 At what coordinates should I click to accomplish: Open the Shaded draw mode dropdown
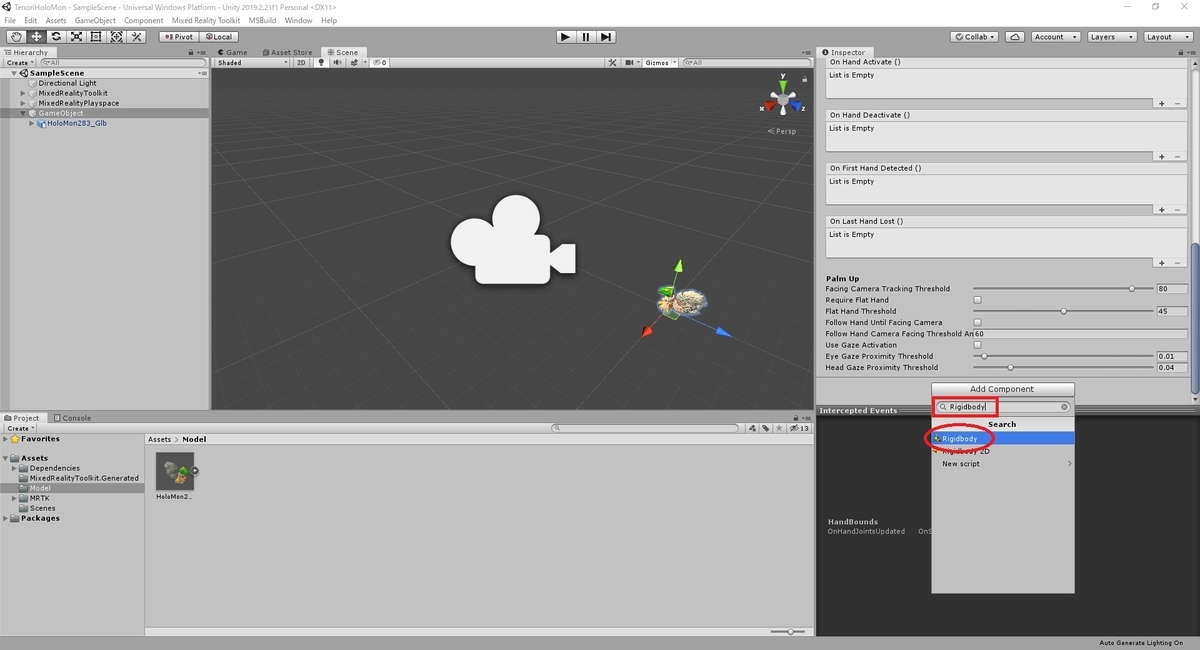click(x=252, y=62)
